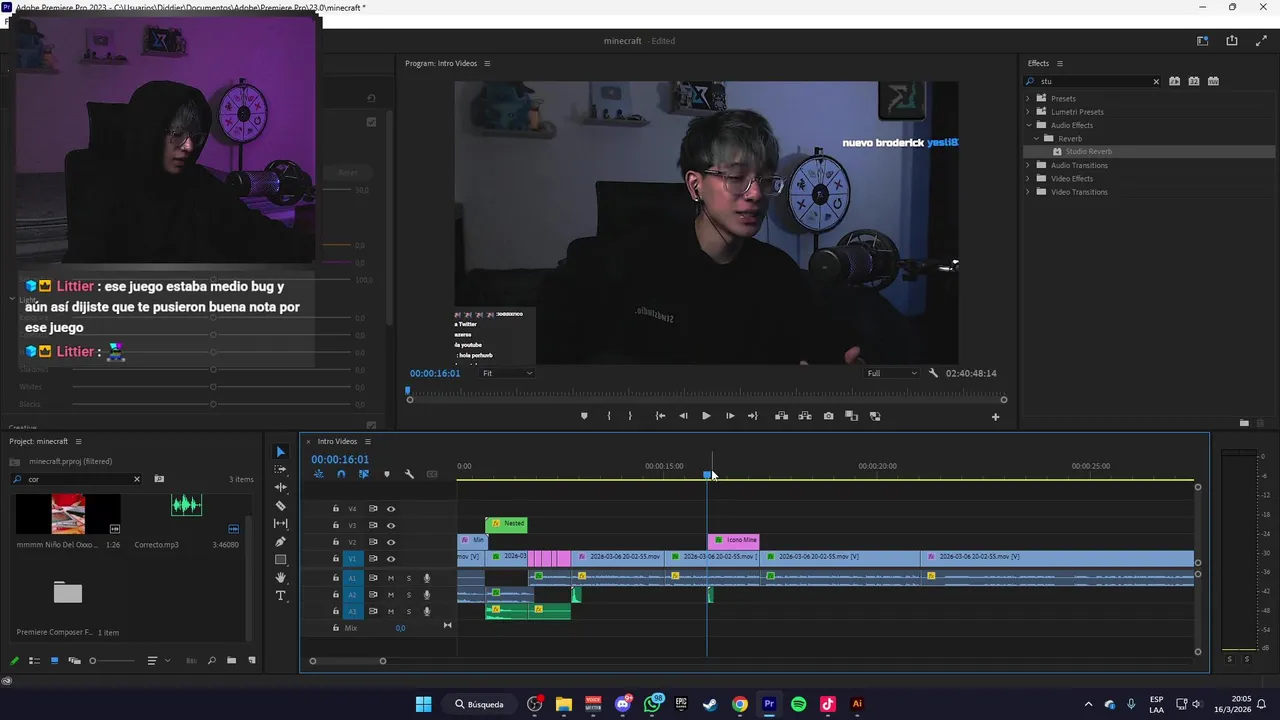Solo audio track A2
Screen dimensions: 1280x720
click(408, 595)
